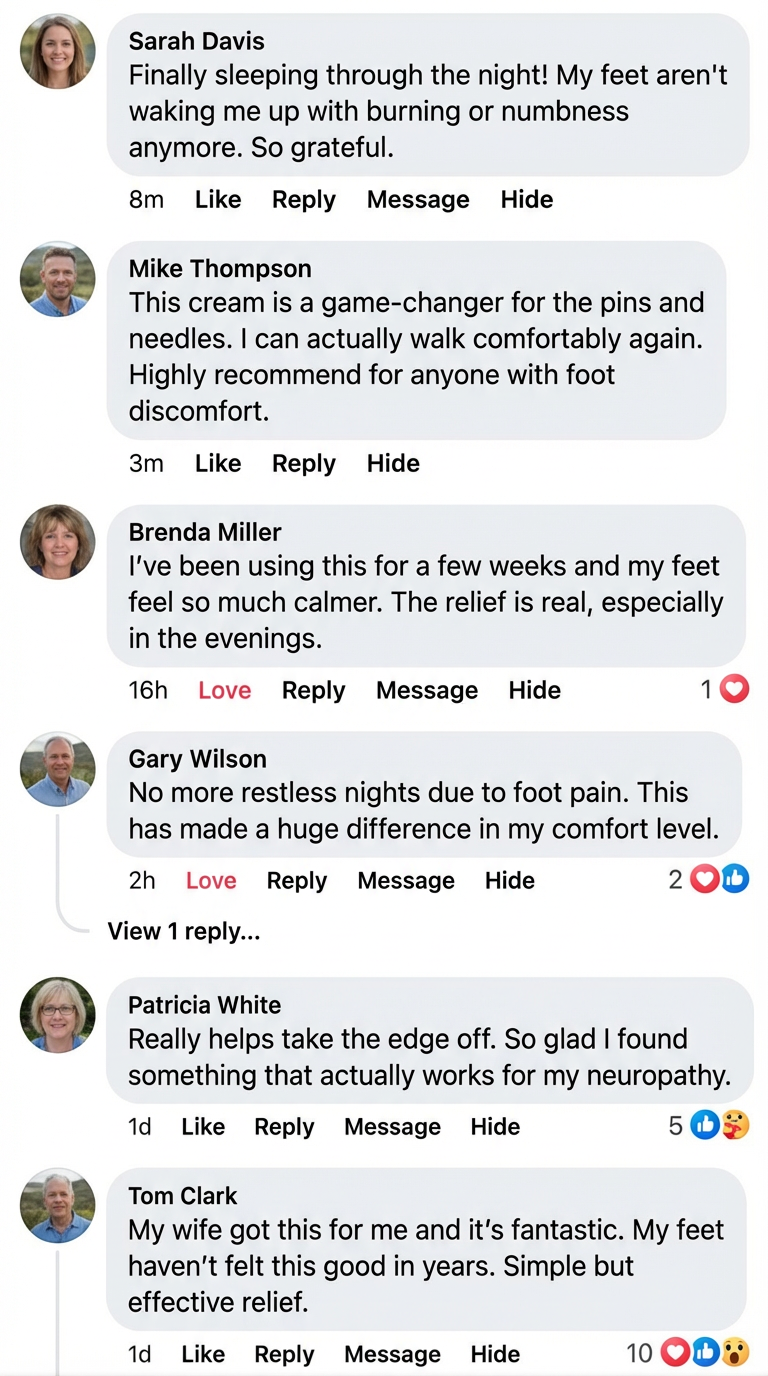Message Sarah Davis from her comment
This screenshot has height=1376, width=768.
click(418, 200)
